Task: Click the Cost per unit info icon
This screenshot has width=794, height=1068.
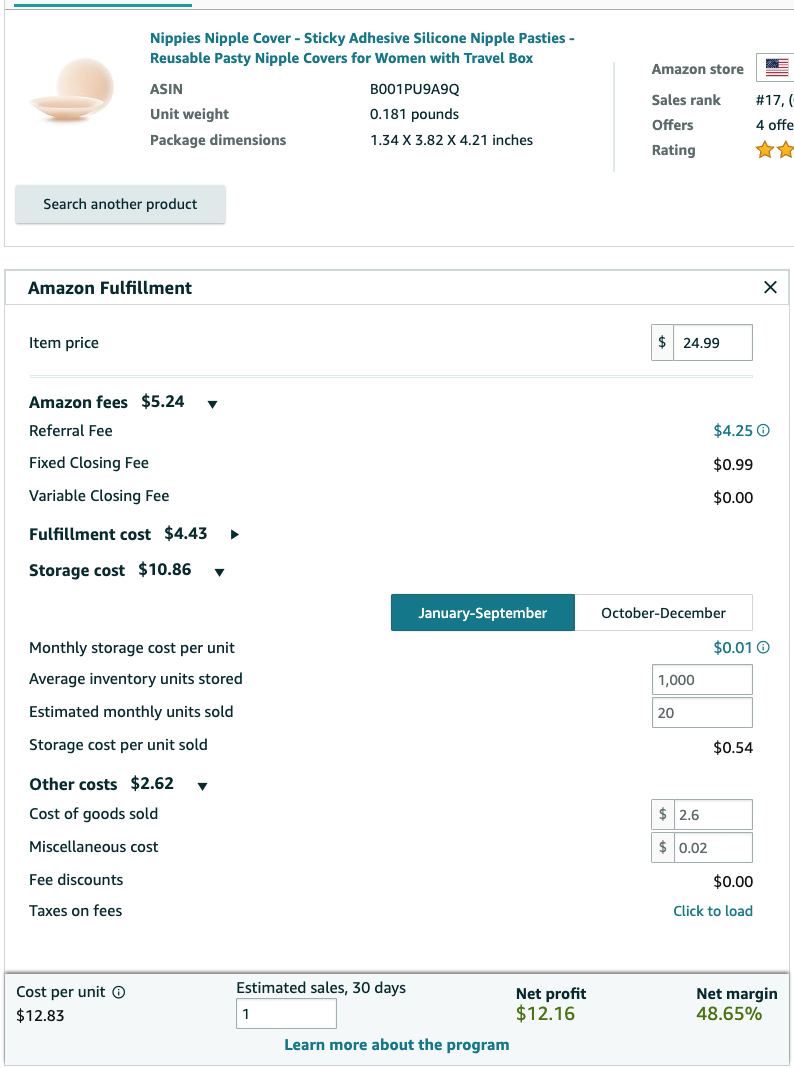Action: pyautogui.click(x=118, y=992)
